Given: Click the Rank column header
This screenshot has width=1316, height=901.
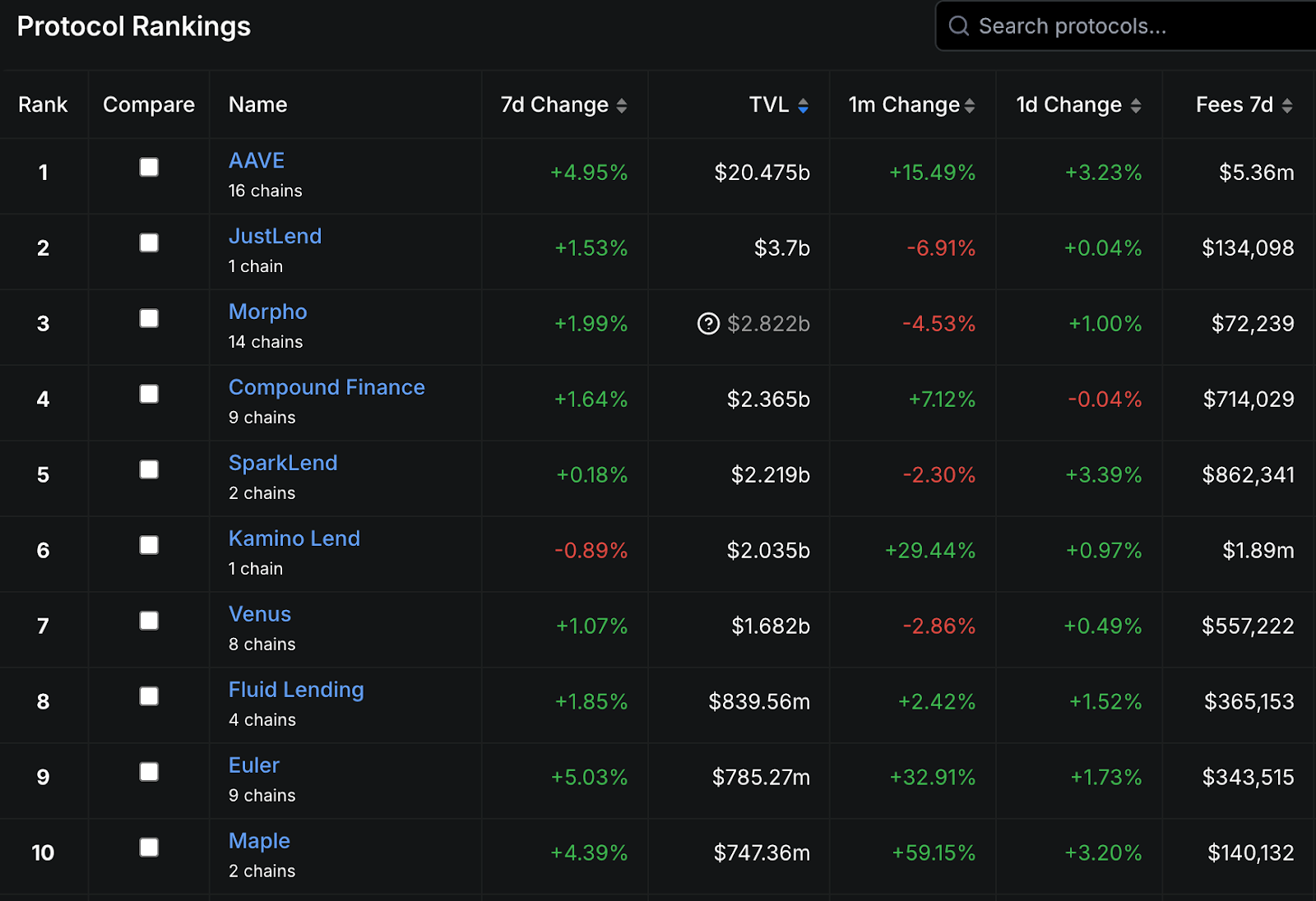Looking at the screenshot, I should point(43,105).
